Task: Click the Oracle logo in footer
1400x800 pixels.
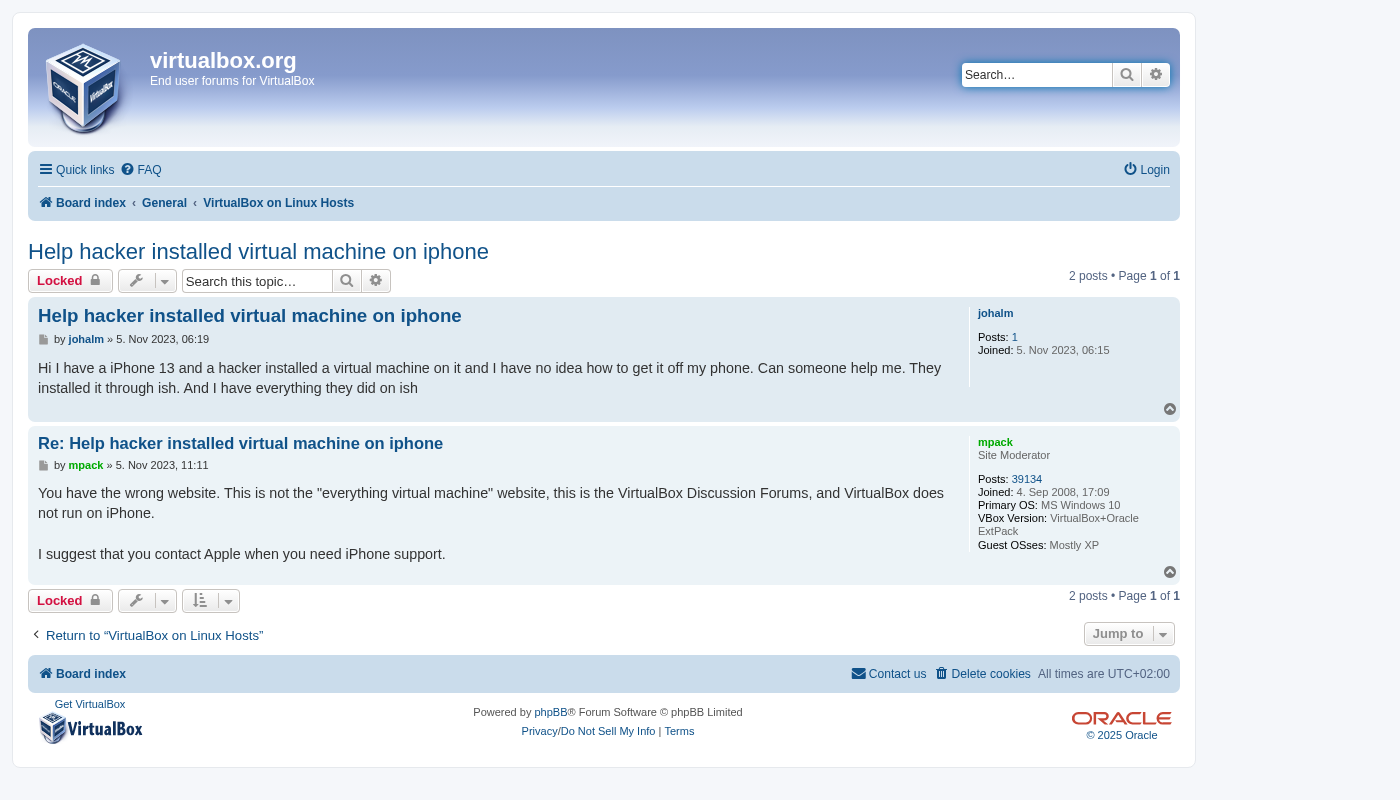Action: coord(1121,718)
